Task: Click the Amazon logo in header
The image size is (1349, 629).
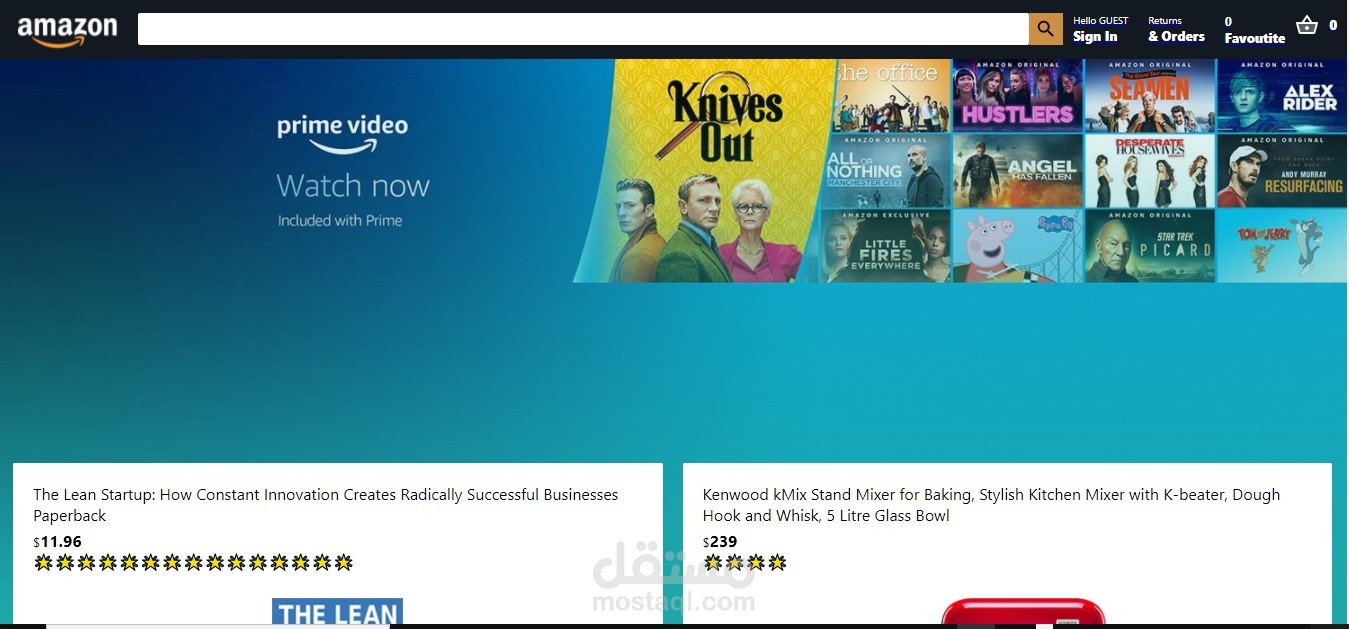Action: click(x=67, y=31)
